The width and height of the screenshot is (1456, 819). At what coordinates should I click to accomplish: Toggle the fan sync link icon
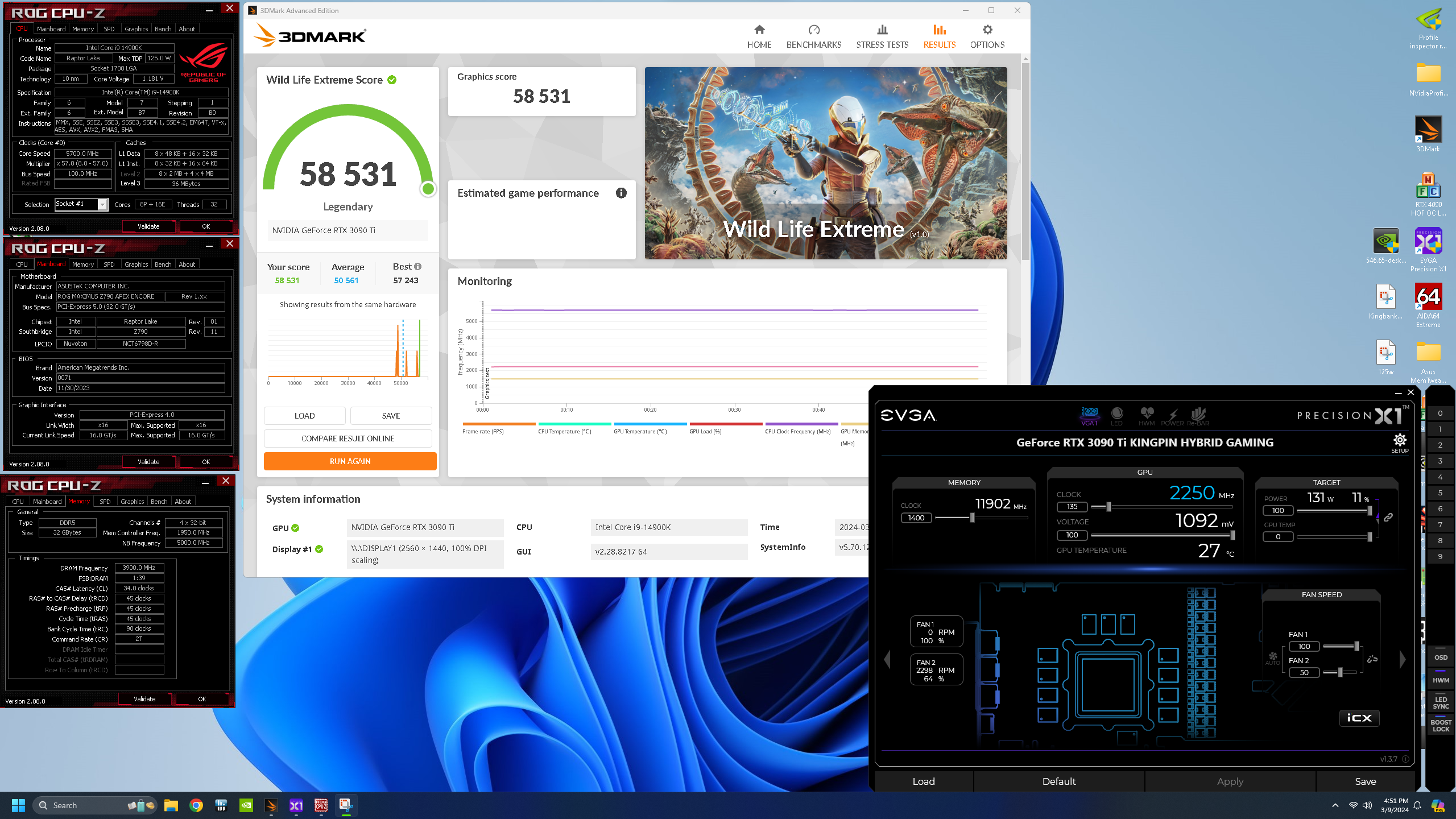coord(1372,659)
